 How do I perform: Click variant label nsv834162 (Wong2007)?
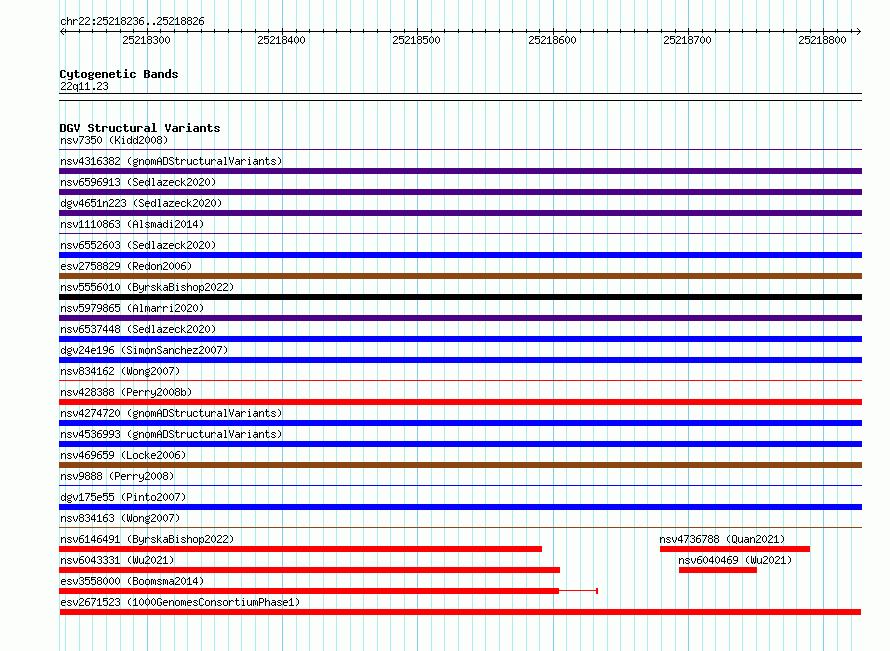click(x=120, y=371)
